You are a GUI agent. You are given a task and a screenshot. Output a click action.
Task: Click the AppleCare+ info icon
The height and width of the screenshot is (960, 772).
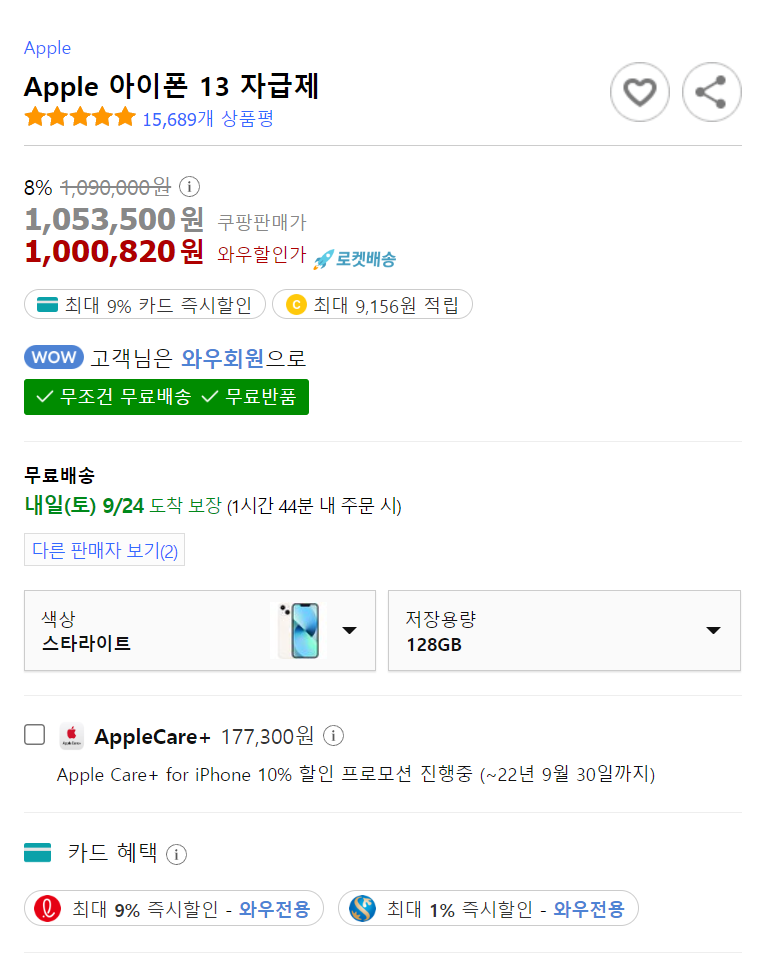coord(333,735)
